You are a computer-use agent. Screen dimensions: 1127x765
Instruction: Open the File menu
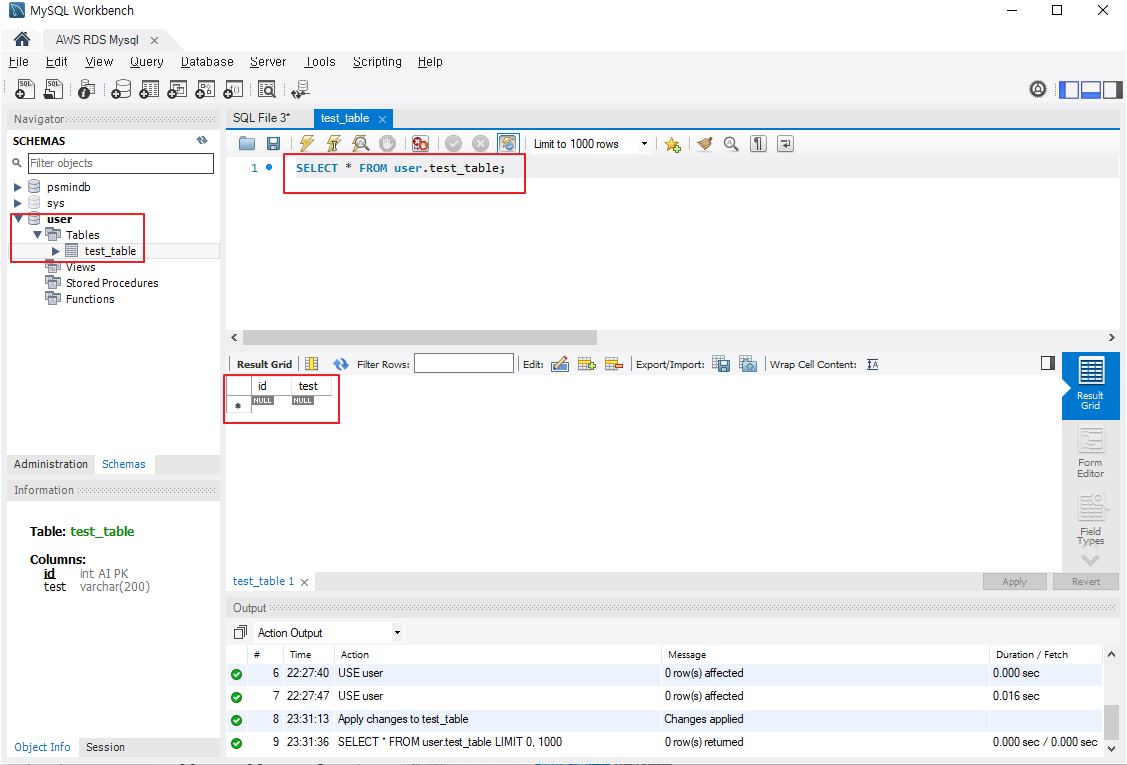(19, 62)
